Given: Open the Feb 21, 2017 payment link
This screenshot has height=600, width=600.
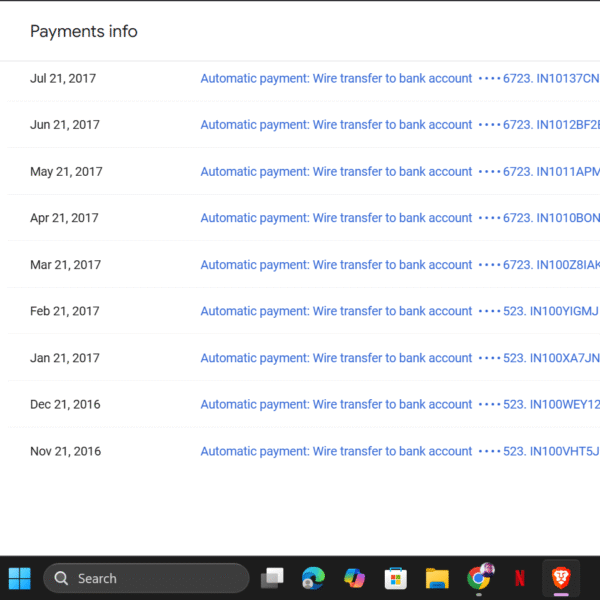Looking at the screenshot, I should coord(400,311).
